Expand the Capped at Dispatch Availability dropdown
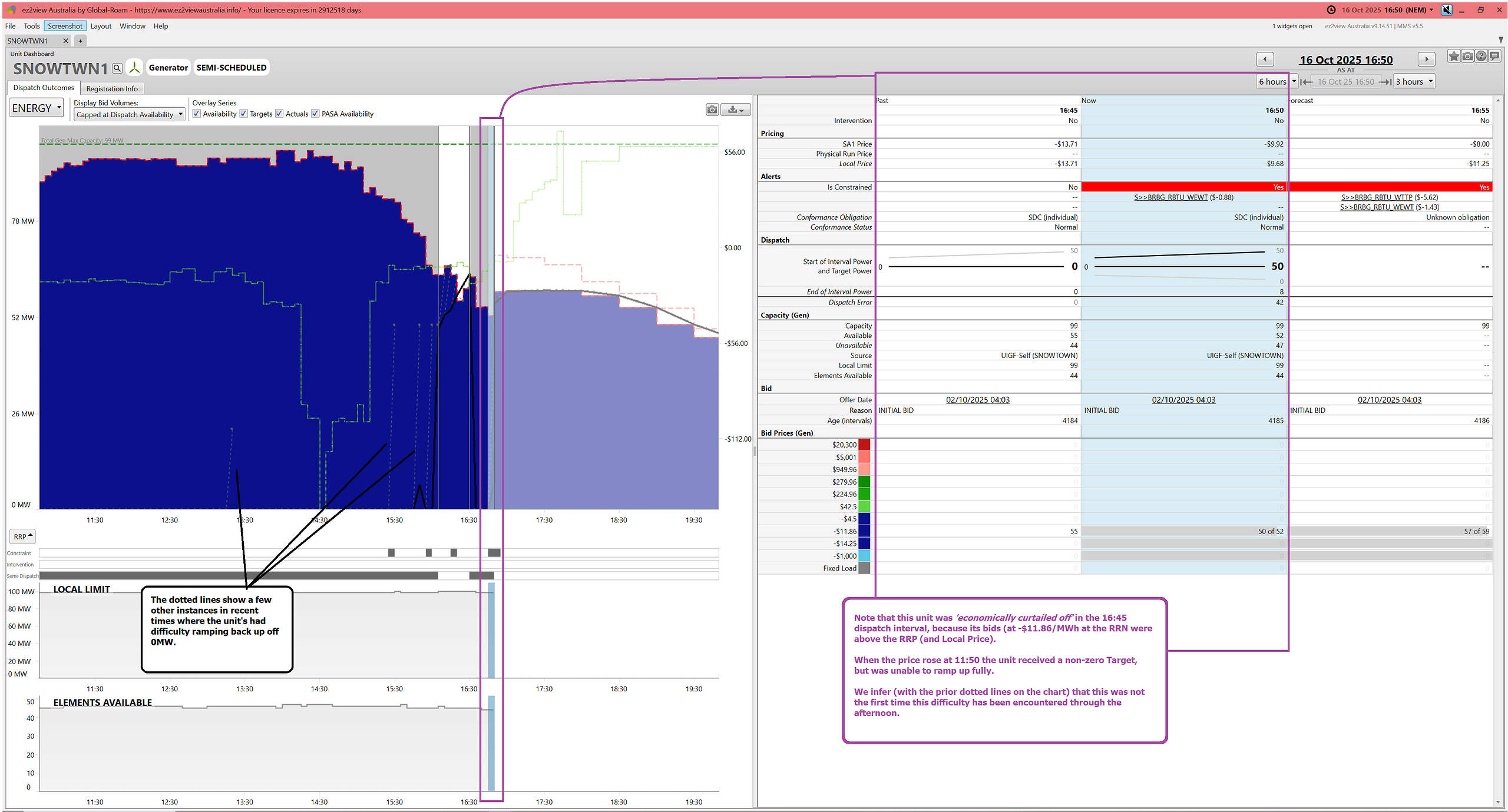Image resolution: width=1508 pixels, height=812 pixels. 130,114
